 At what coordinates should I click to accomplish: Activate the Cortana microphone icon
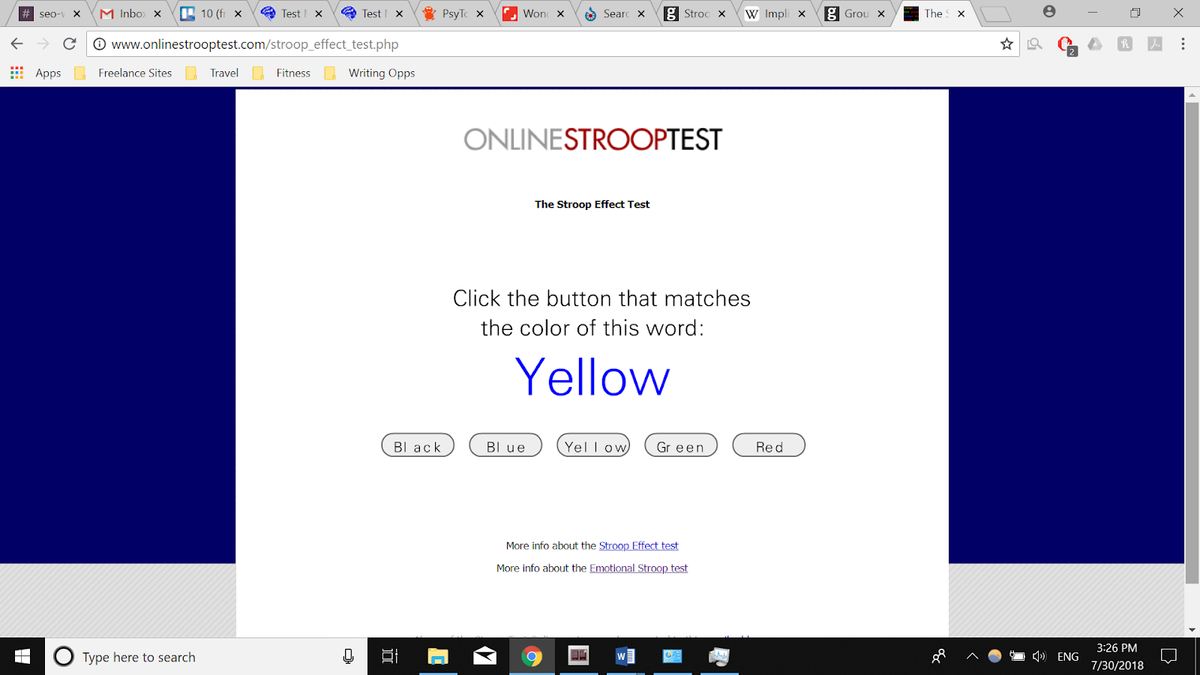click(x=348, y=657)
